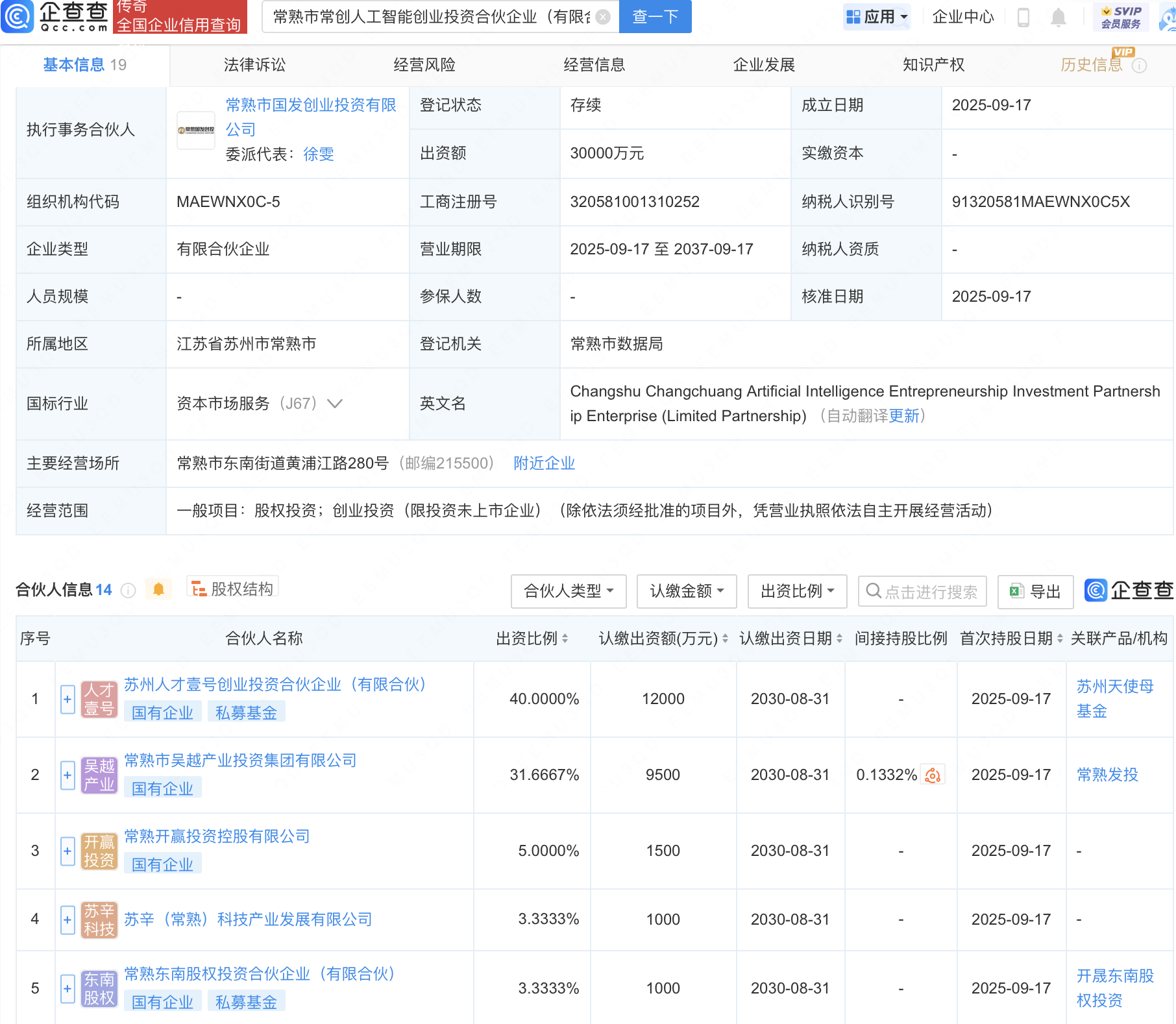
Task: Click the 点击进行搜索 partner search field
Action: tap(922, 591)
